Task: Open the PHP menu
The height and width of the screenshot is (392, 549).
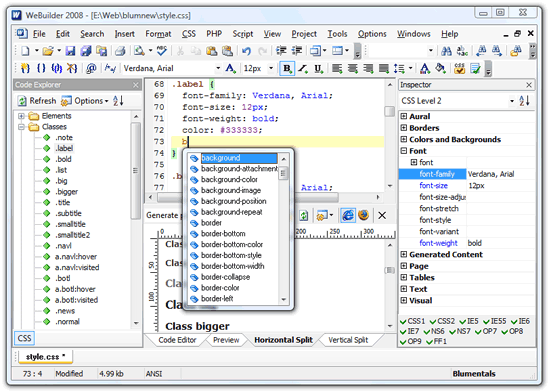Action: point(214,34)
